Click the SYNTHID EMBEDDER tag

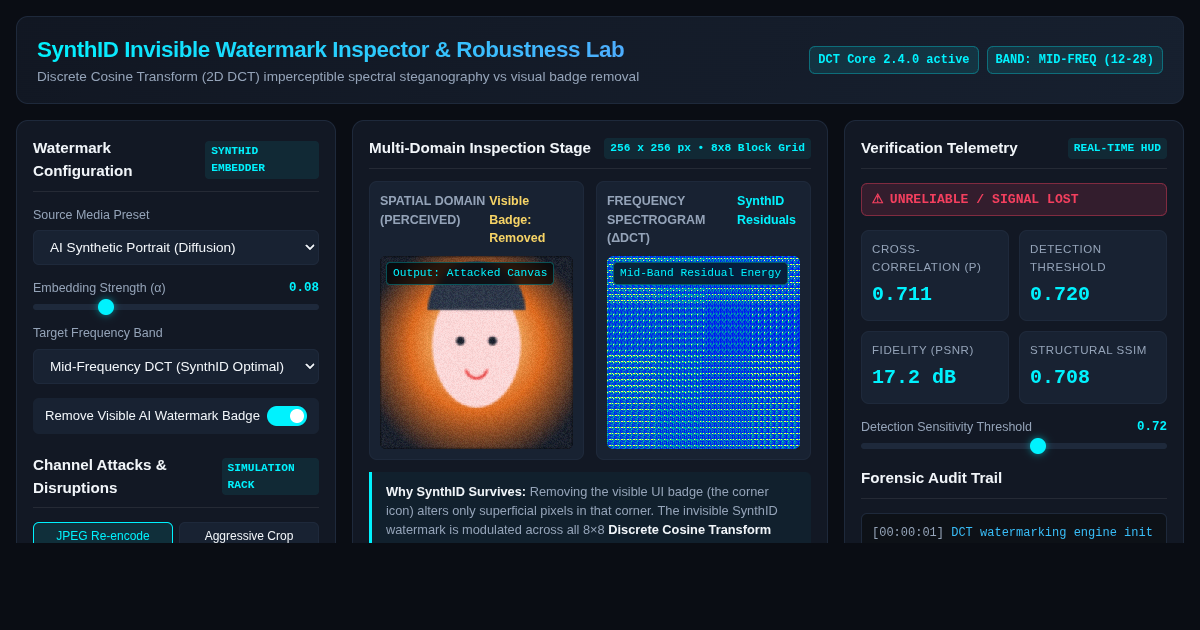coord(262,159)
